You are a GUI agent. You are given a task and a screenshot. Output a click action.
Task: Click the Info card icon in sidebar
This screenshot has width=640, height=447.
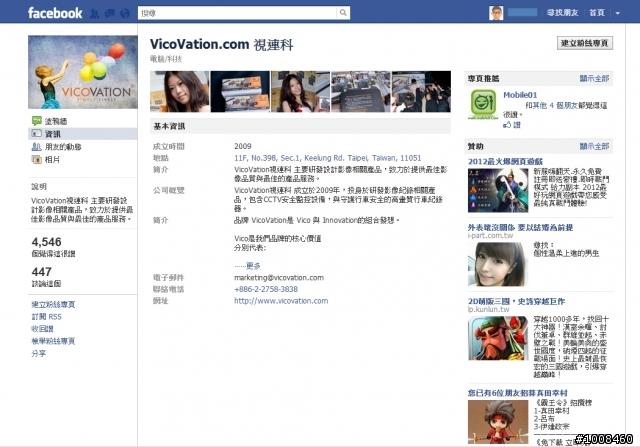pos(36,133)
